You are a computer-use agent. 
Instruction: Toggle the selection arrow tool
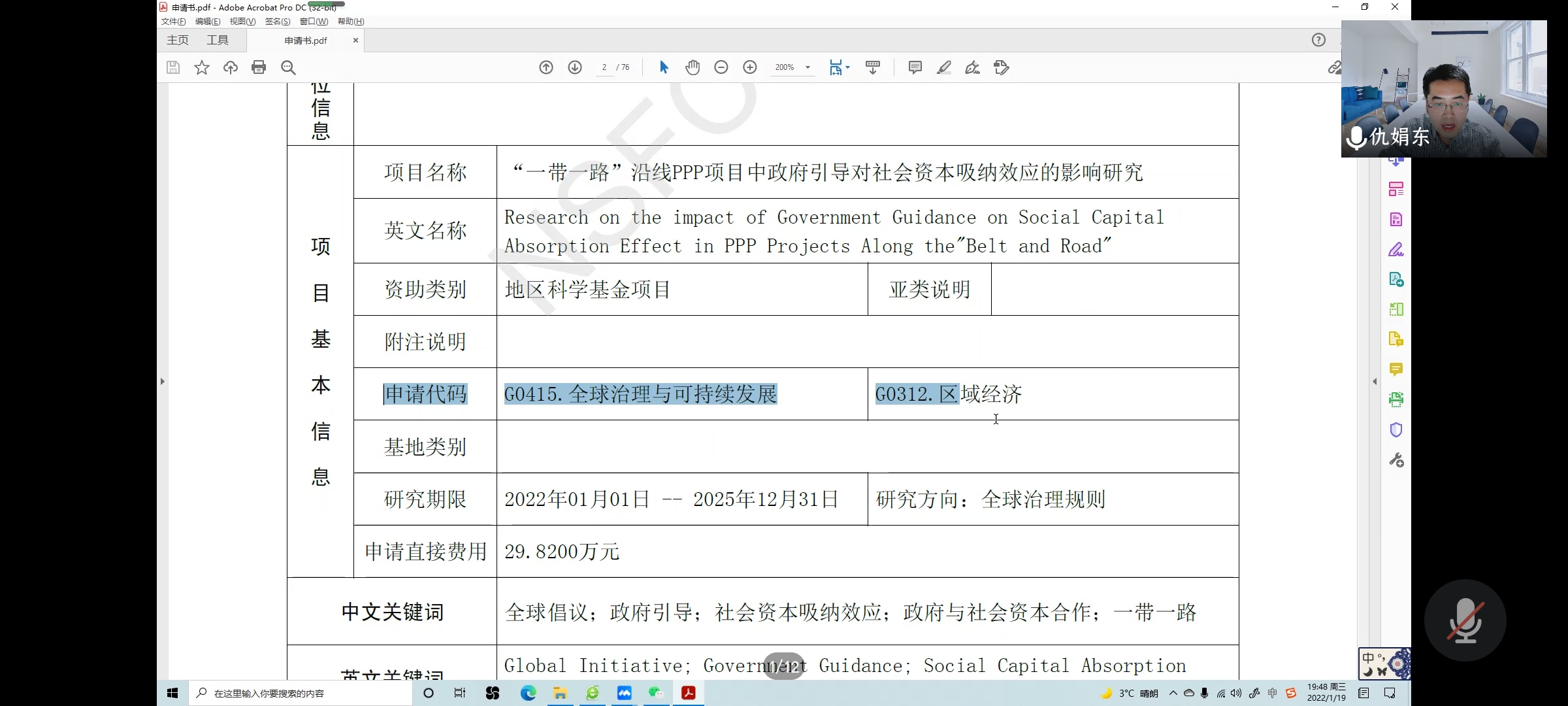coord(664,67)
